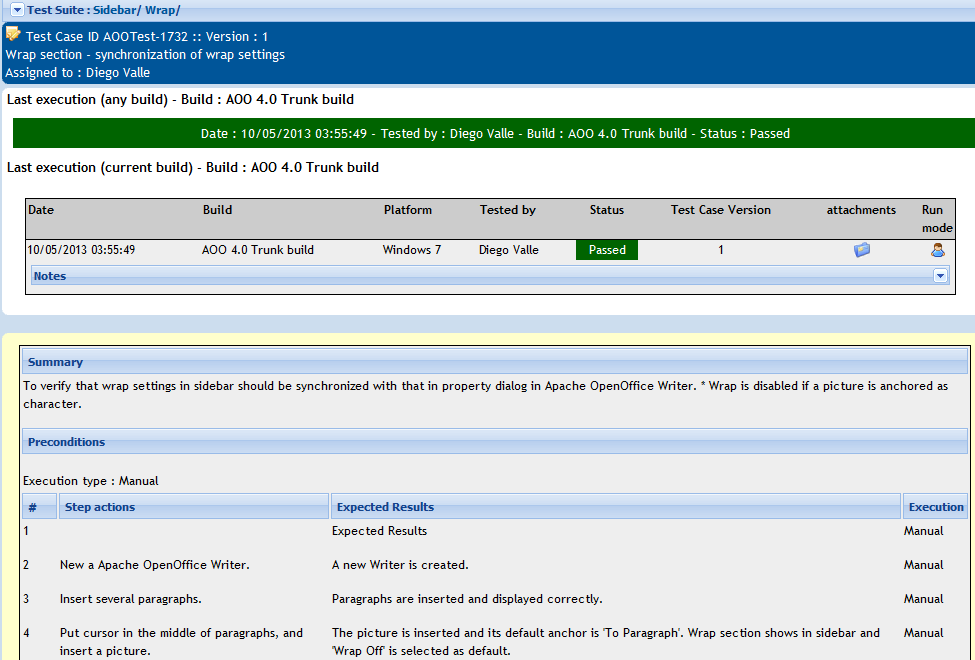Viewport: 975px width, 660px height.
Task: Click Wrap section synchronization title text
Action: 146,54
